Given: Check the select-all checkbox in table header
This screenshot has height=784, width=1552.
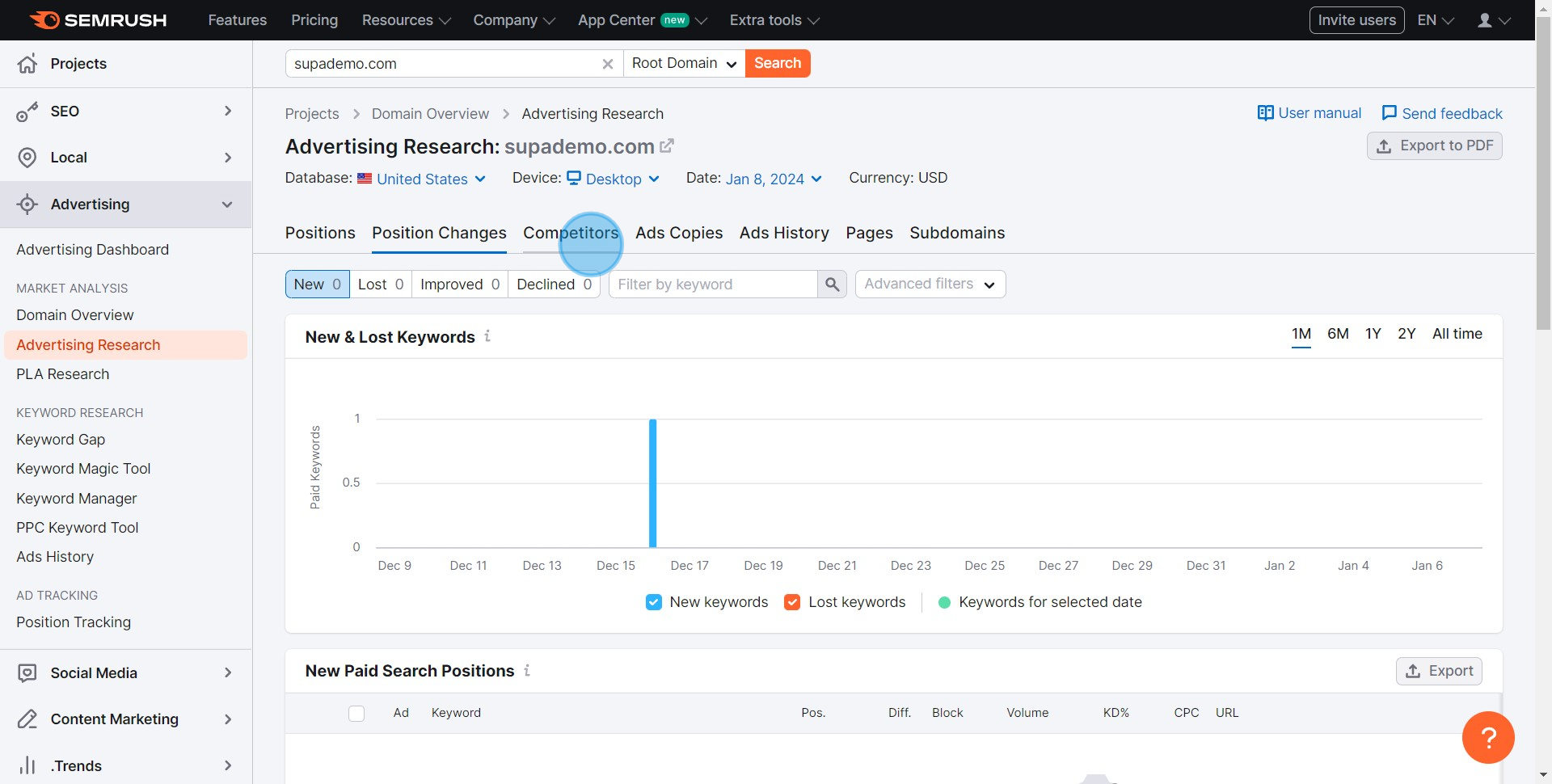Looking at the screenshot, I should coord(356,714).
